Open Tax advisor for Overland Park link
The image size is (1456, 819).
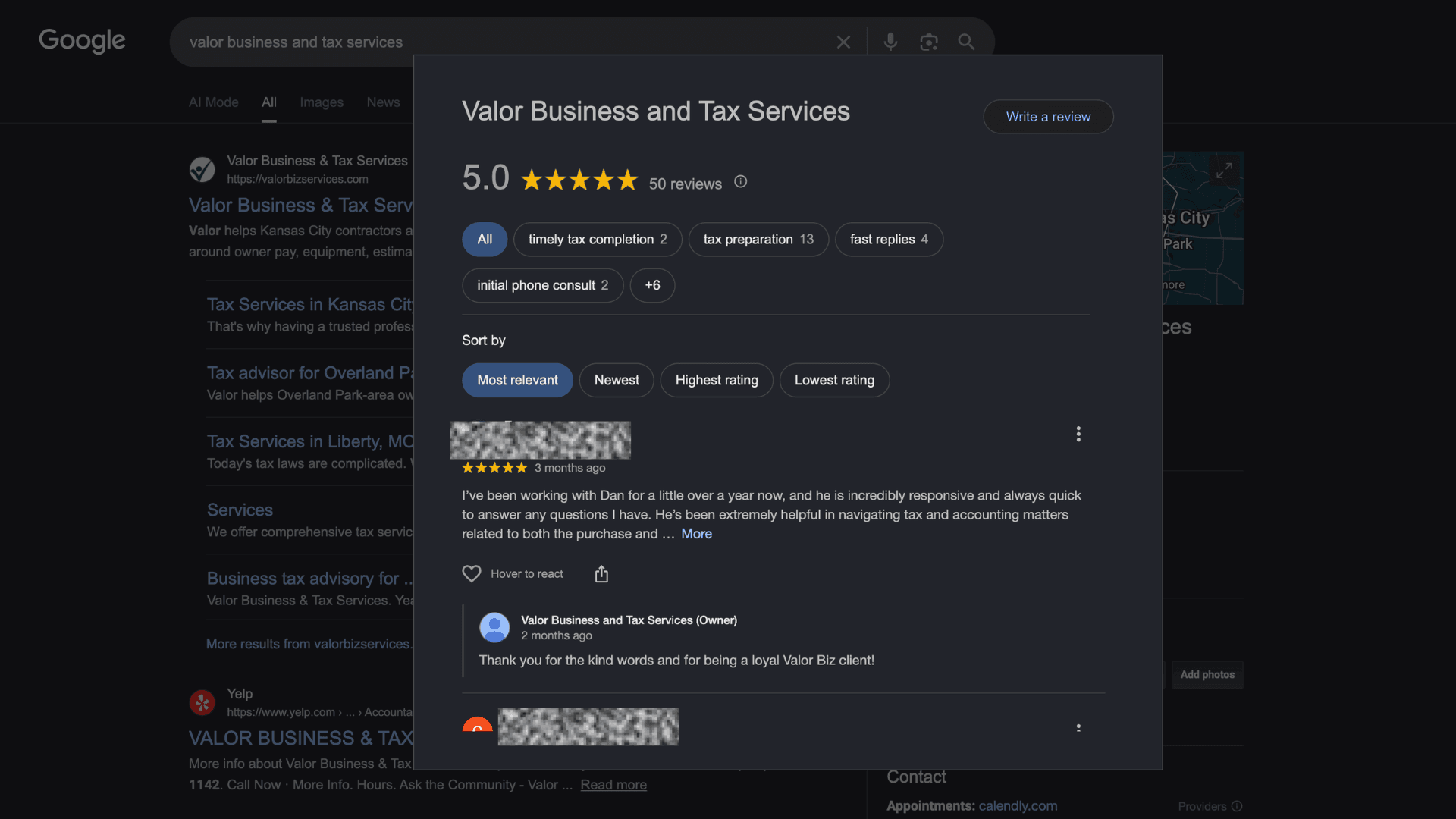[310, 373]
